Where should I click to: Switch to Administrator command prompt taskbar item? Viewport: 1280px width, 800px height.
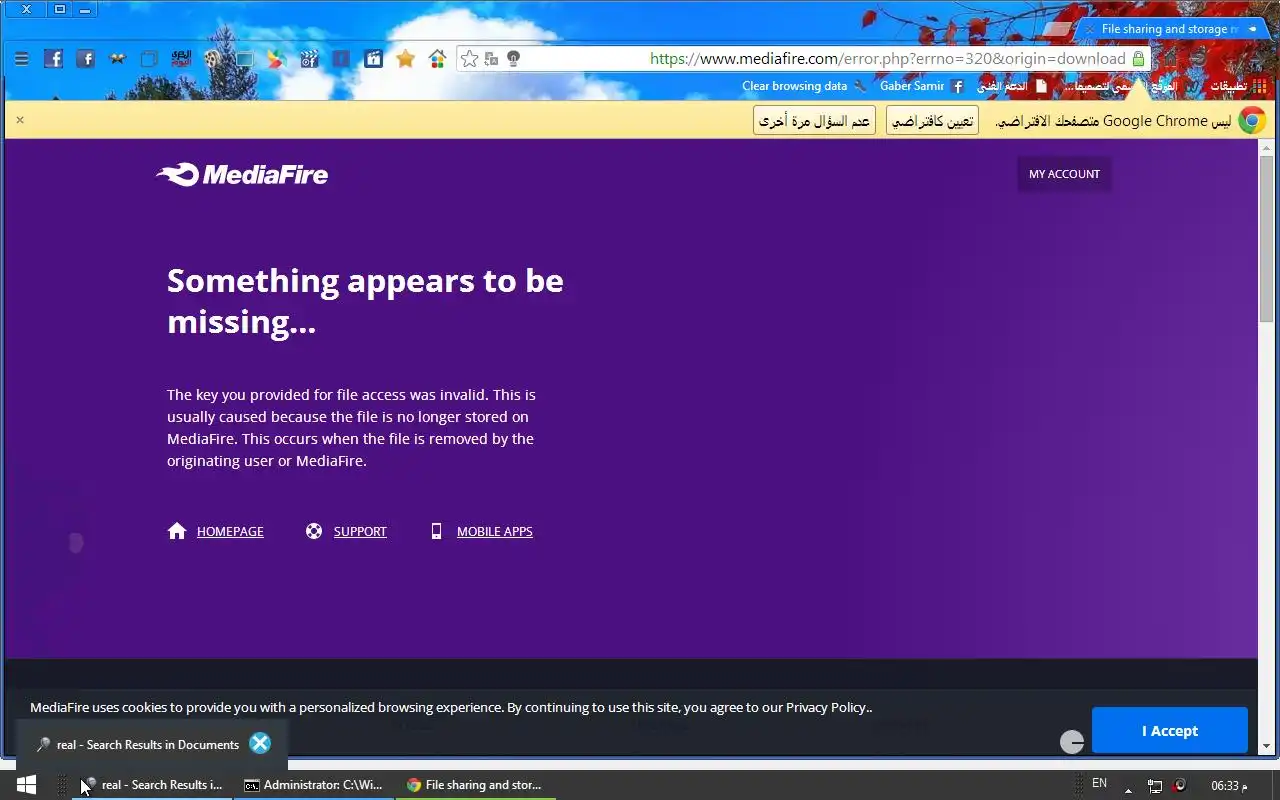314,785
